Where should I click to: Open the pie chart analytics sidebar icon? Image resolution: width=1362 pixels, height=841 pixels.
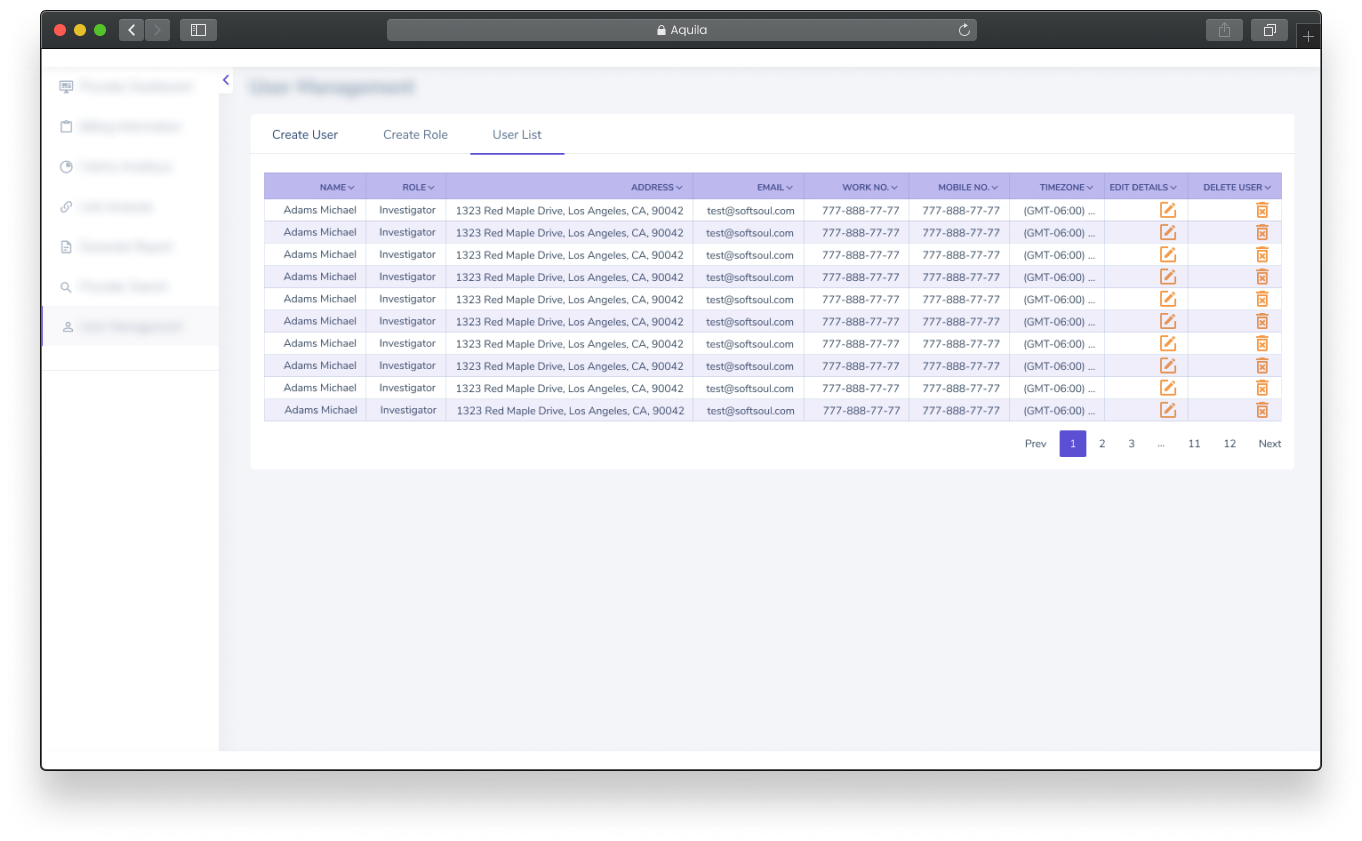[x=66, y=166]
